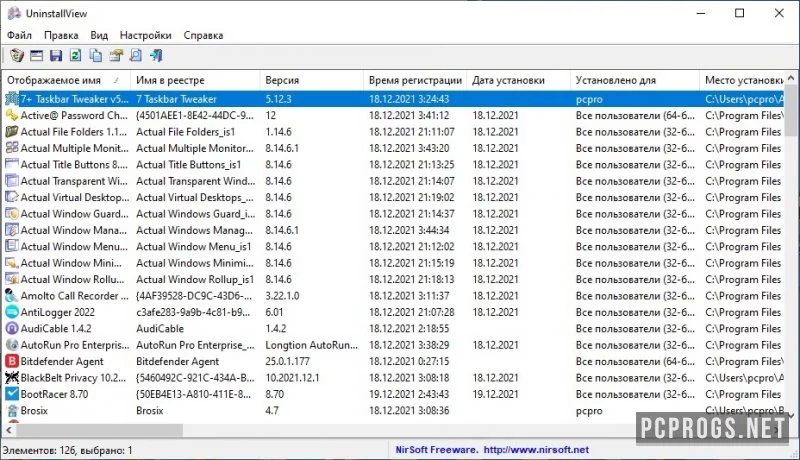
Task: Click the Actual Window Menu row icon
Action: pyautogui.click(x=12, y=246)
